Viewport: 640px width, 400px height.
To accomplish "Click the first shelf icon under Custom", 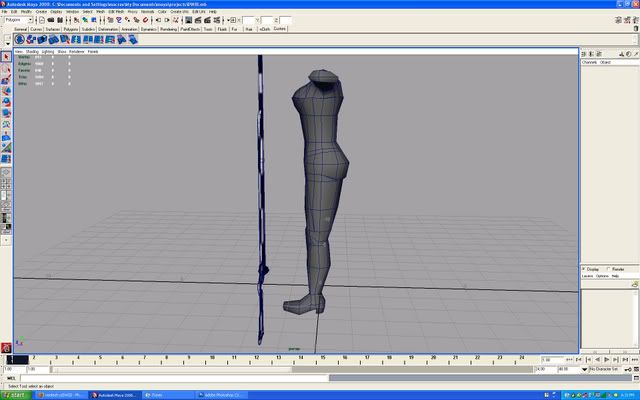I will 20,38.
